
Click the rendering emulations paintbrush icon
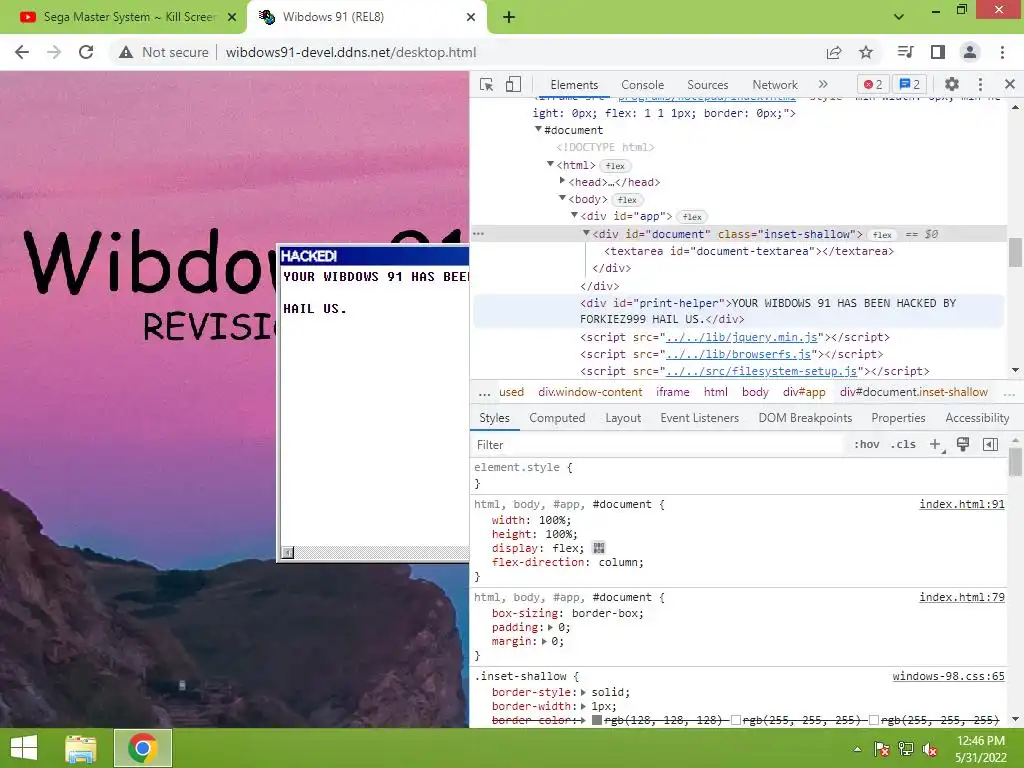963,444
